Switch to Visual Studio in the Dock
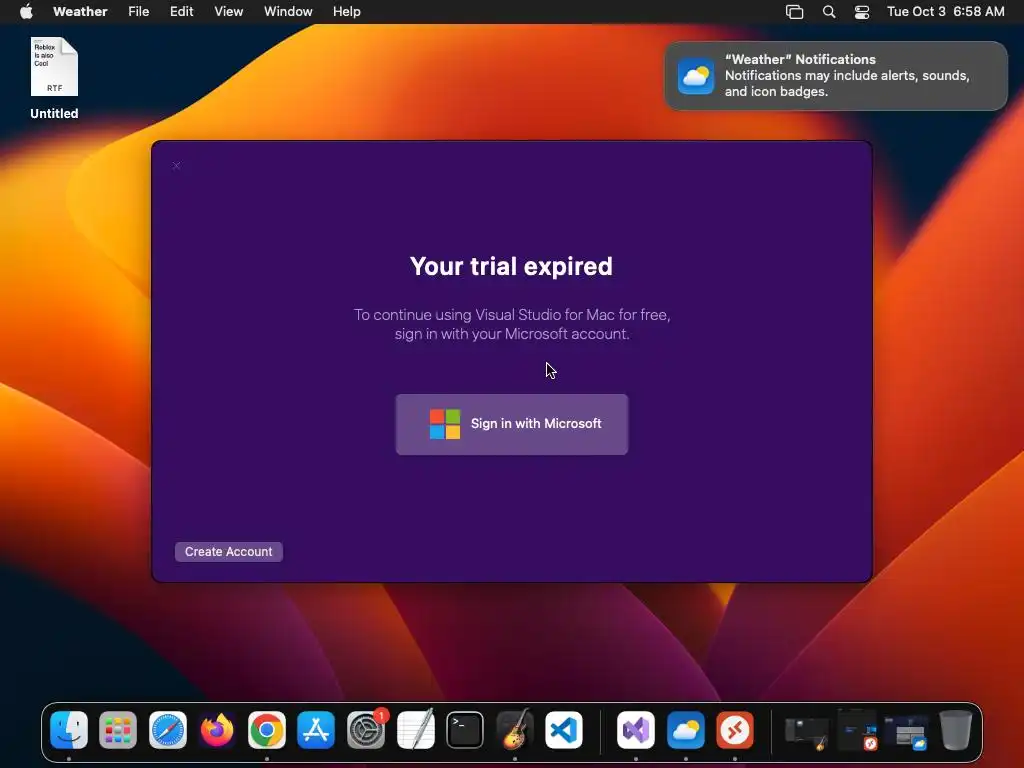 (636, 730)
